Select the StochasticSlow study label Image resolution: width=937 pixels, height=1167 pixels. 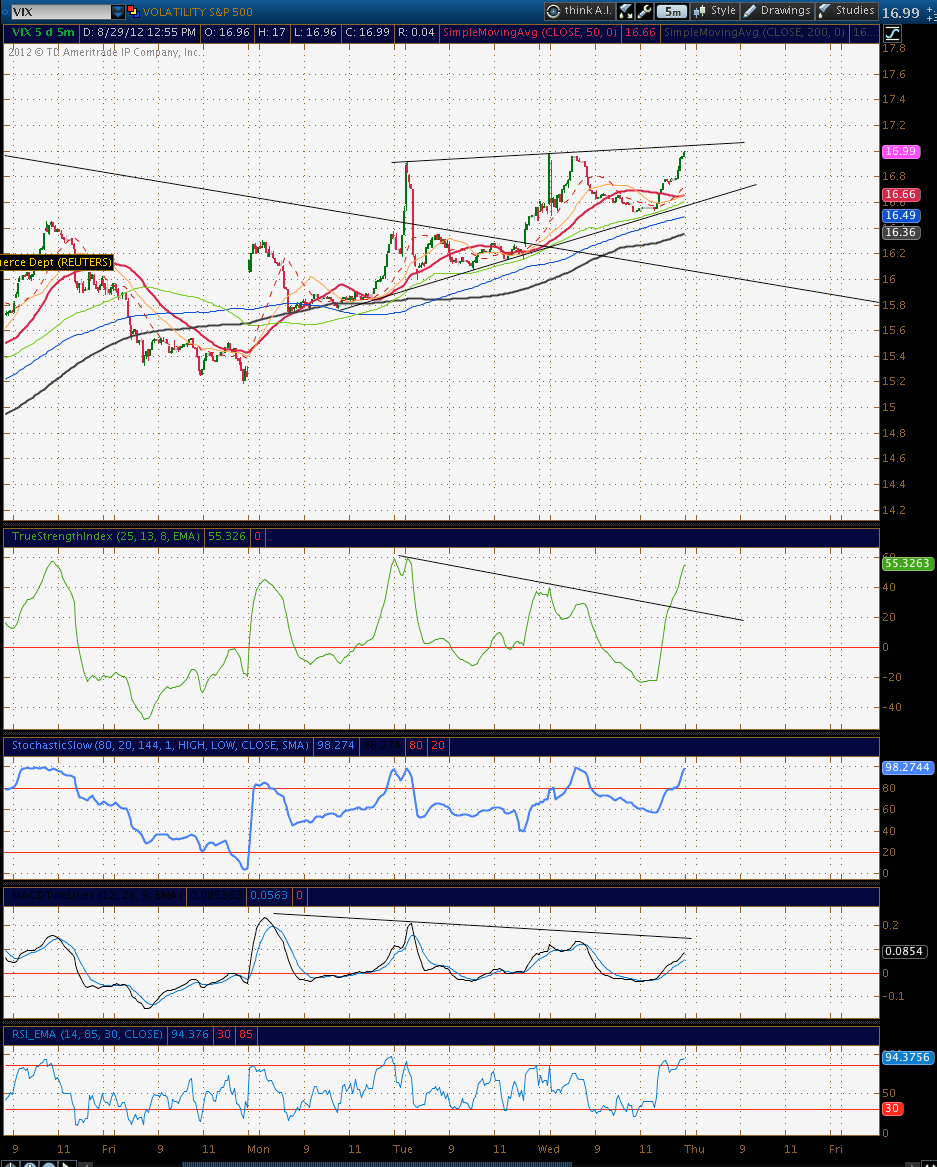tap(160, 745)
